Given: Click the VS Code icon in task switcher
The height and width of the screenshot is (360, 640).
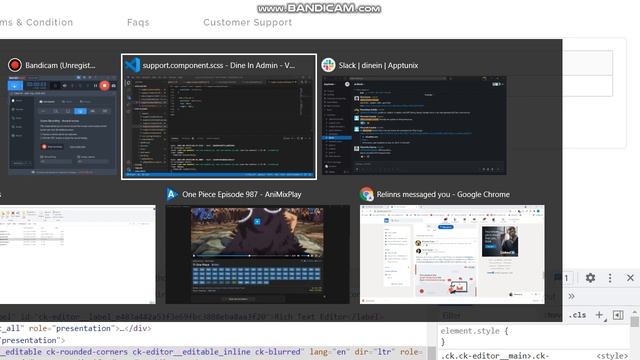Looking at the screenshot, I should pyautogui.click(x=133, y=65).
